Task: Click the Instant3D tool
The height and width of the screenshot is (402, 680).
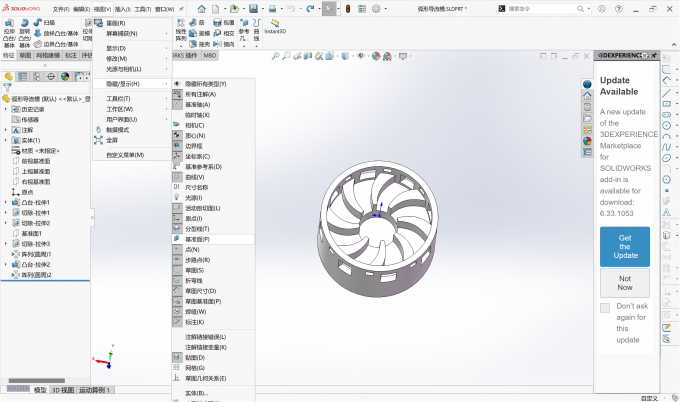Action: tap(275, 26)
